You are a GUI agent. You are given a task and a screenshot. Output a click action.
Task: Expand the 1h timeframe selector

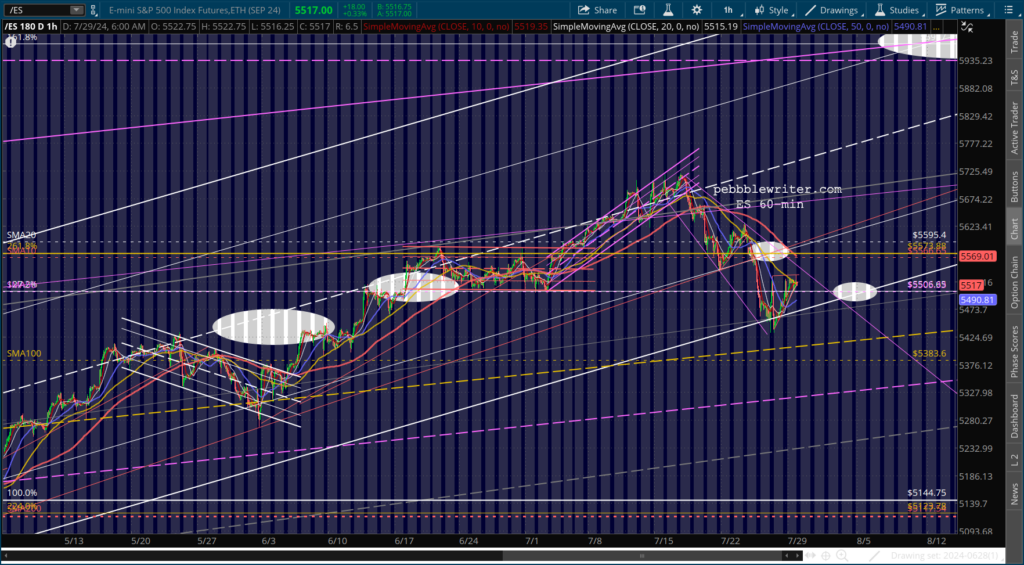tap(731, 10)
